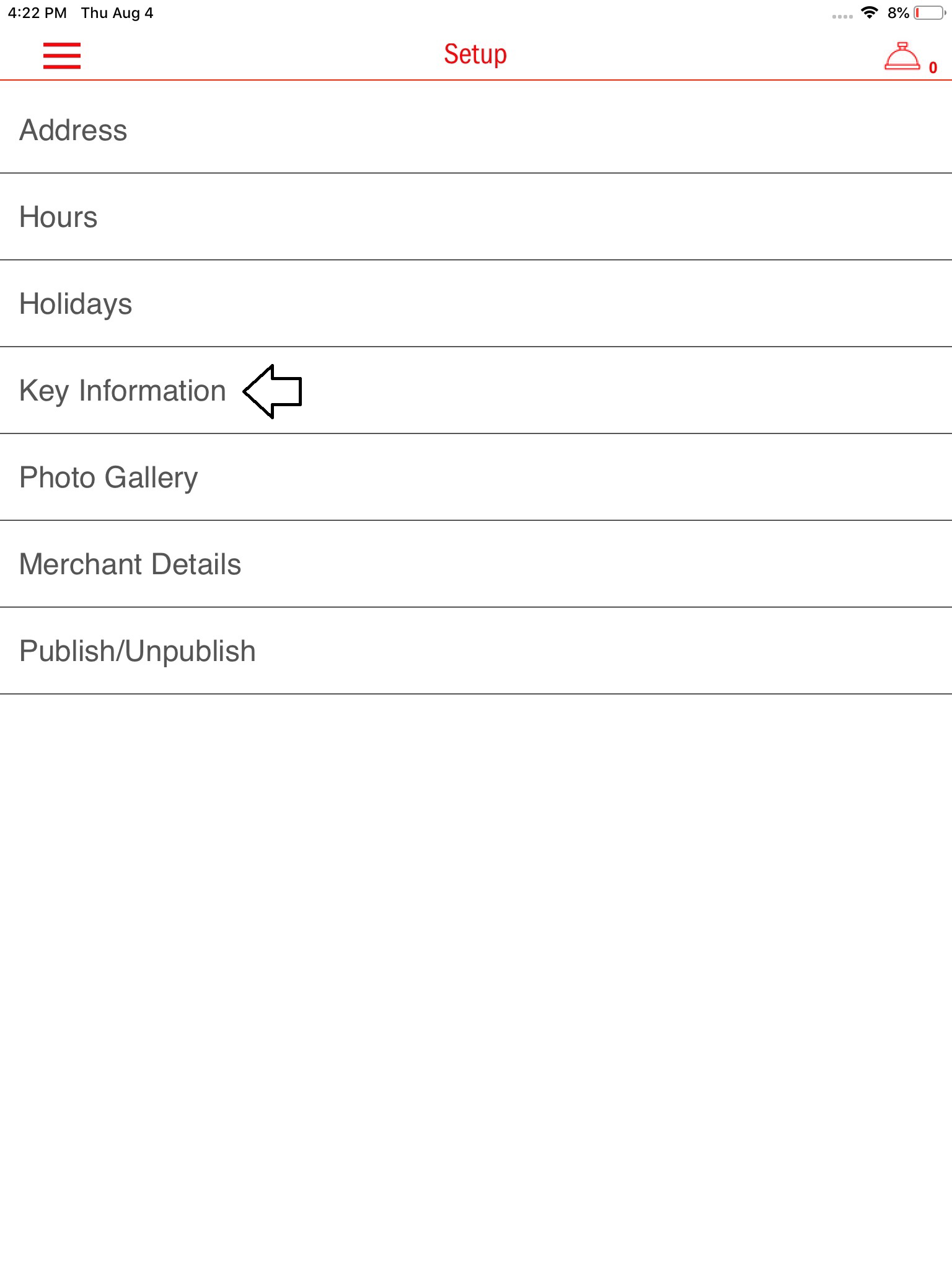Go to Holidays setup
The height and width of the screenshot is (1270, 952).
tap(76, 304)
